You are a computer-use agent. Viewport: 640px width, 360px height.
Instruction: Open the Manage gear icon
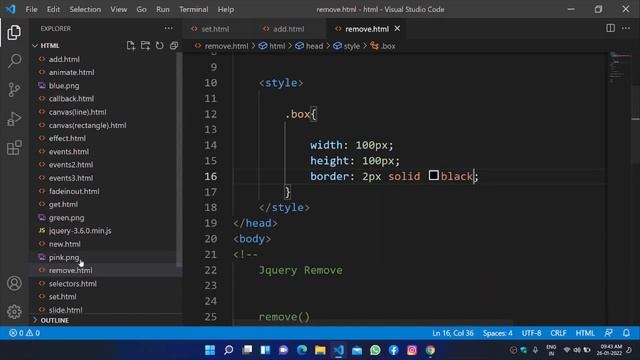pos(14,311)
